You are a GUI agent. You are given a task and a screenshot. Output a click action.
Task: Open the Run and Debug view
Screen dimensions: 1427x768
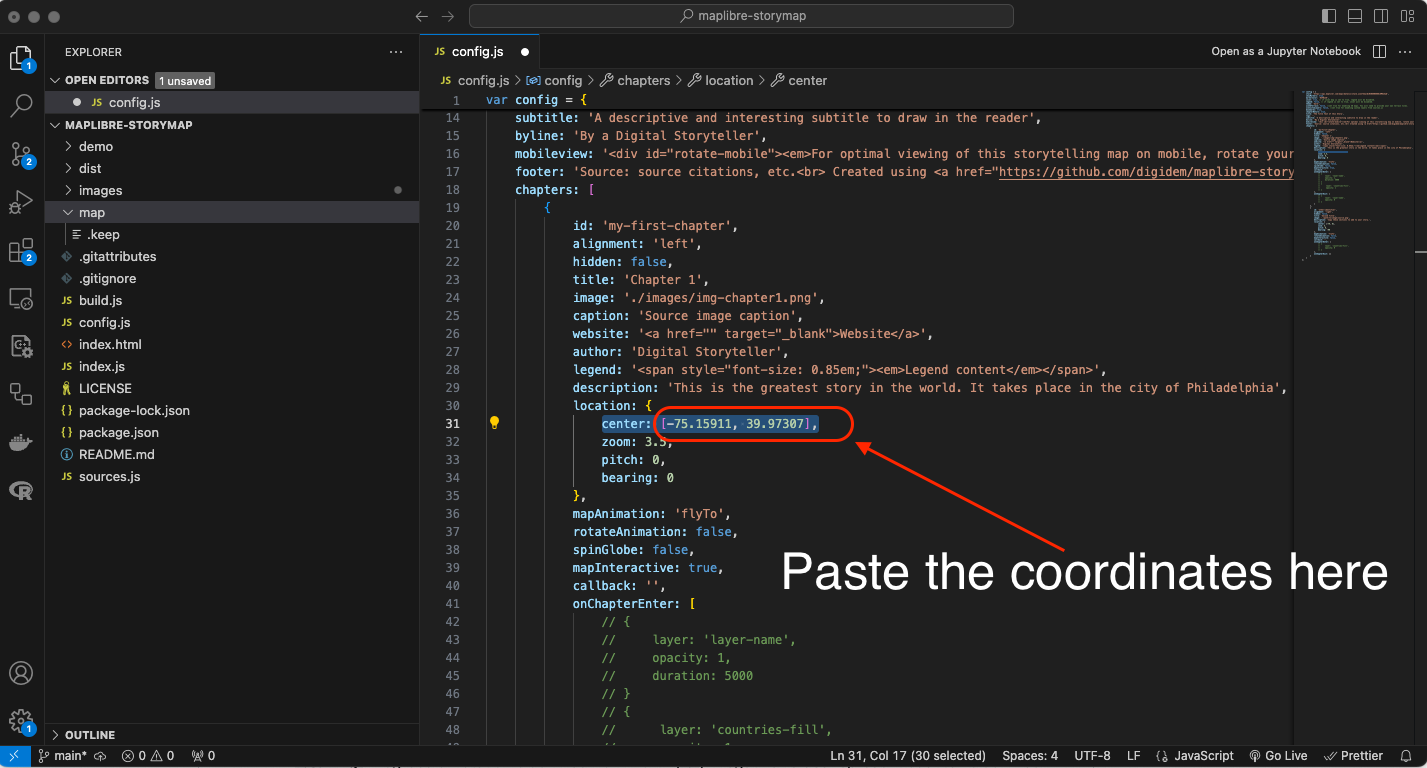[x=21, y=202]
